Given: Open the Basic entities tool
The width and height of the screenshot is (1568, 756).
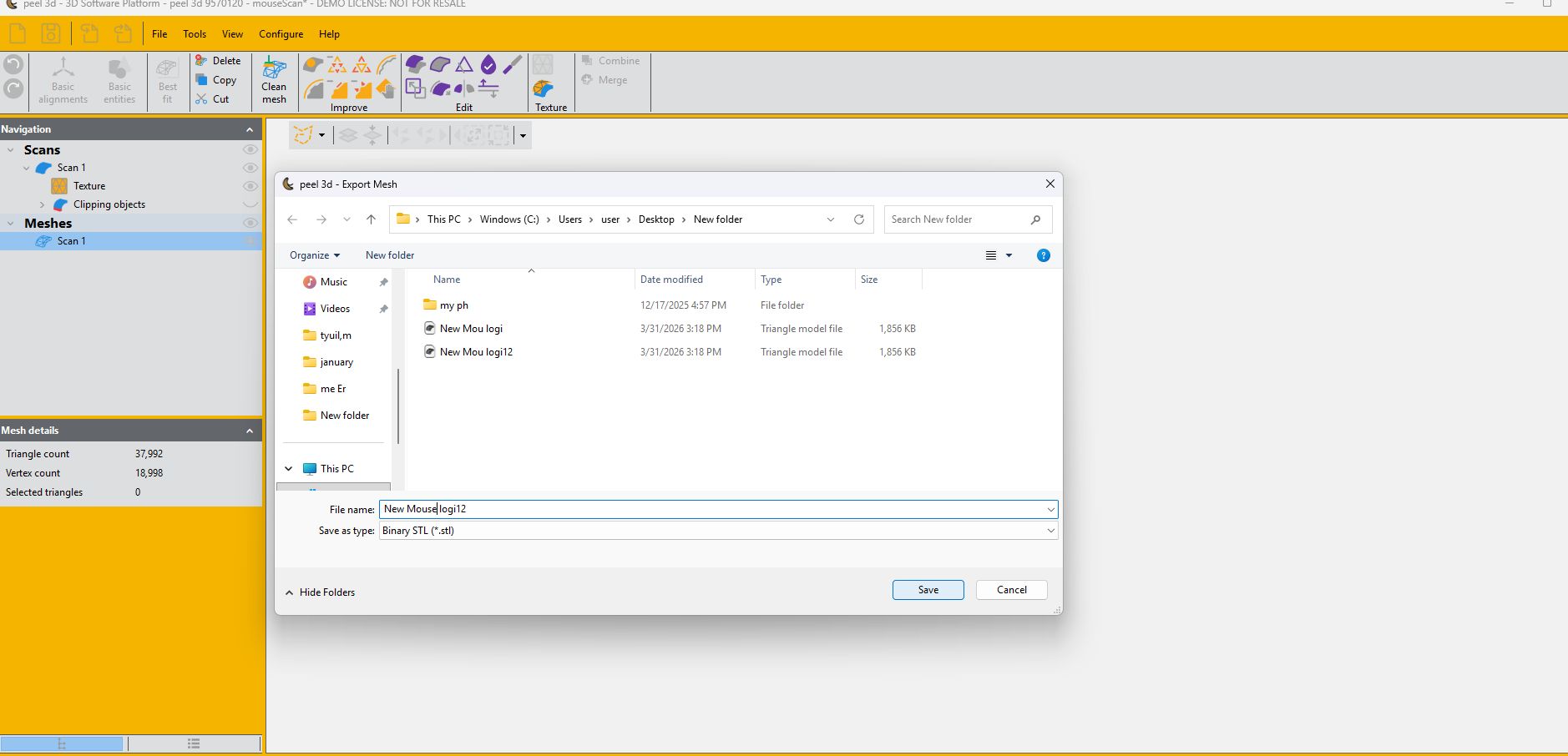Looking at the screenshot, I should (x=119, y=79).
